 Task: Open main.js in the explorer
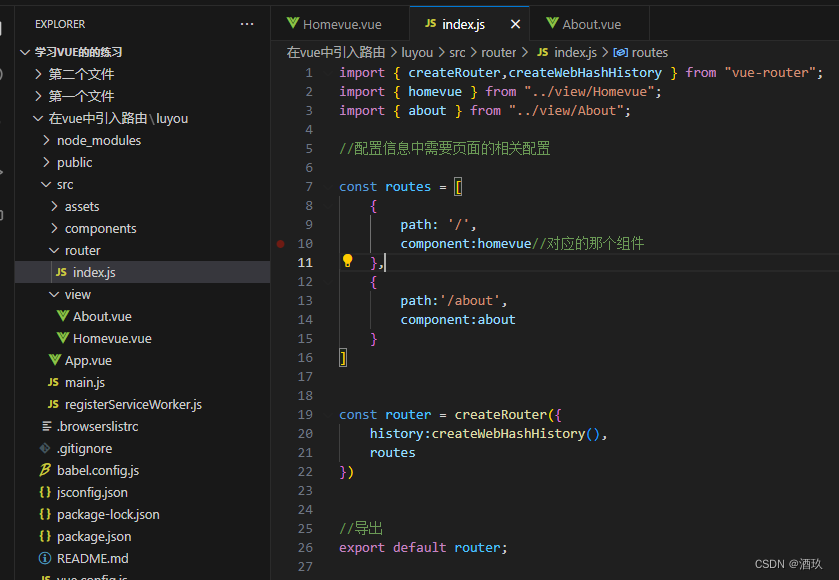[142, 382]
